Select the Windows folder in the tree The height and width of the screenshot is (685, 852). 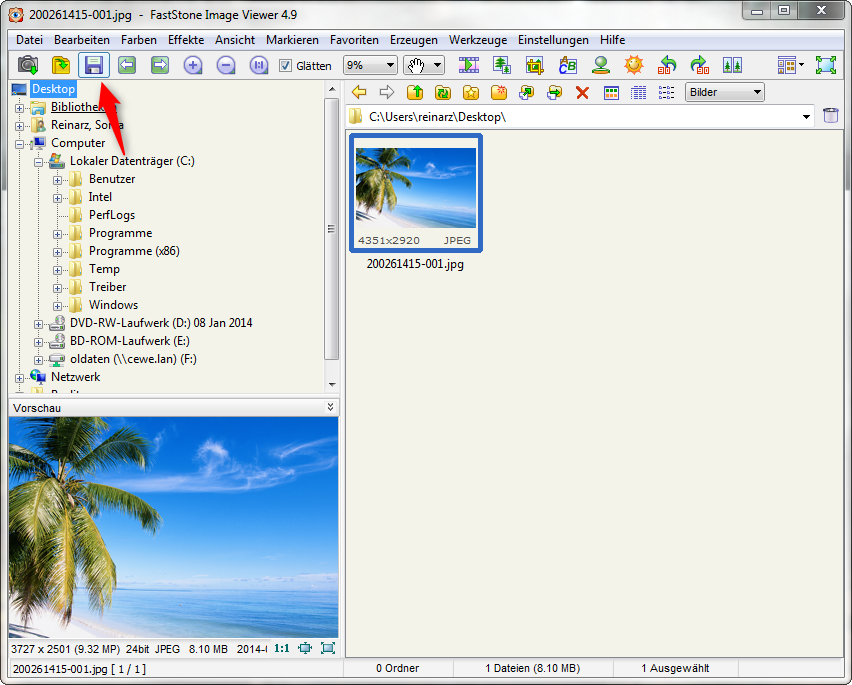113,305
